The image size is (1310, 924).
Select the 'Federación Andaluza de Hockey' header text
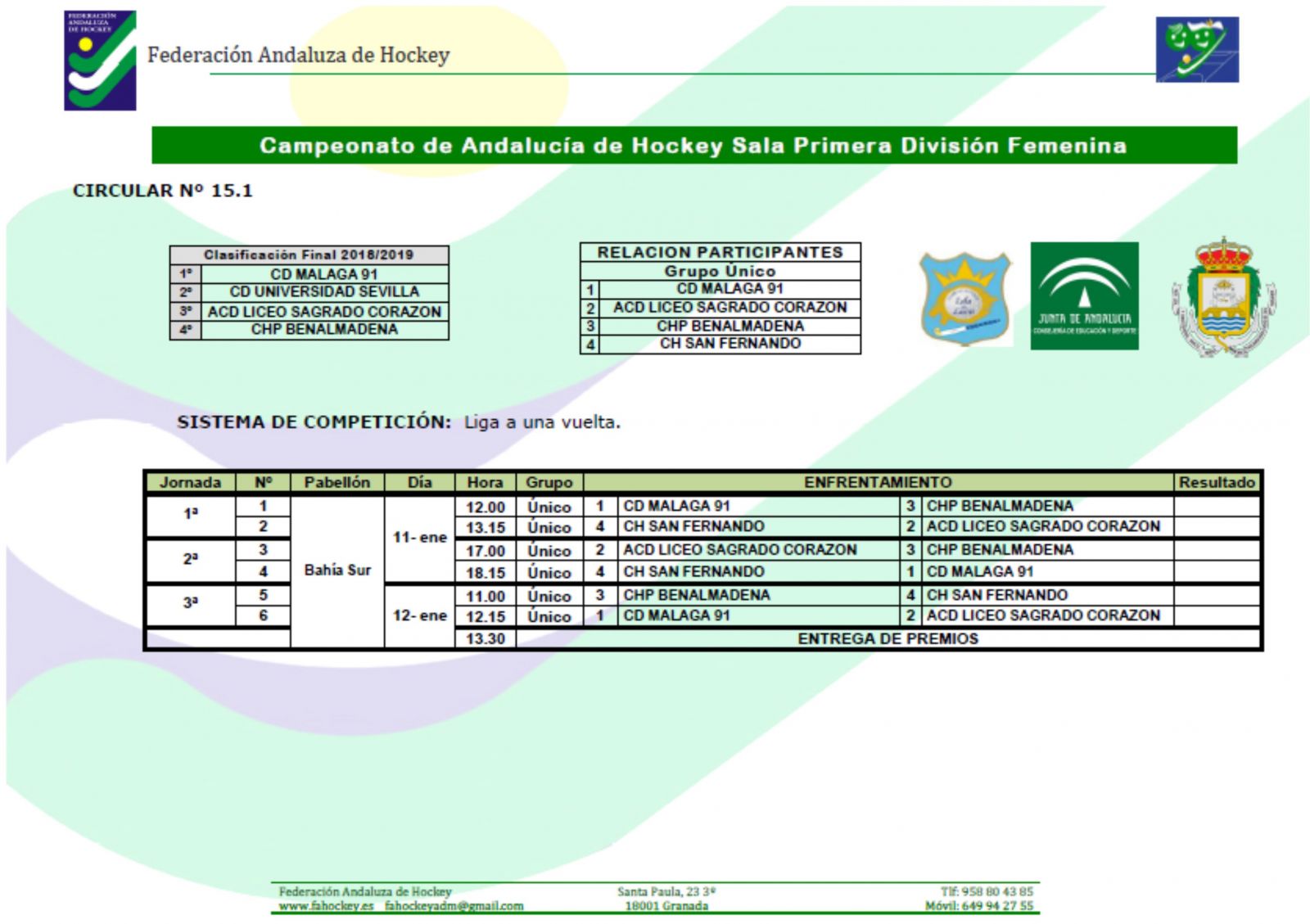click(299, 55)
